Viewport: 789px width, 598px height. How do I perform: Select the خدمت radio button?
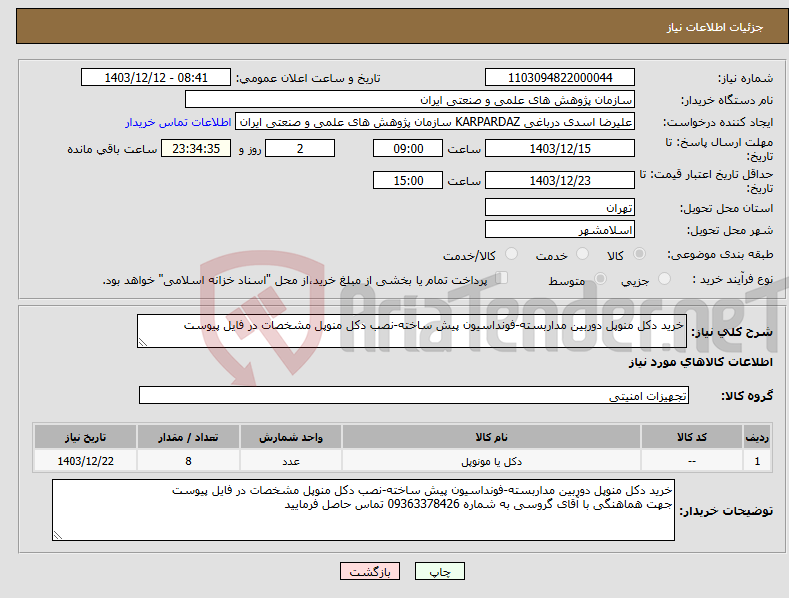[x=582, y=254]
